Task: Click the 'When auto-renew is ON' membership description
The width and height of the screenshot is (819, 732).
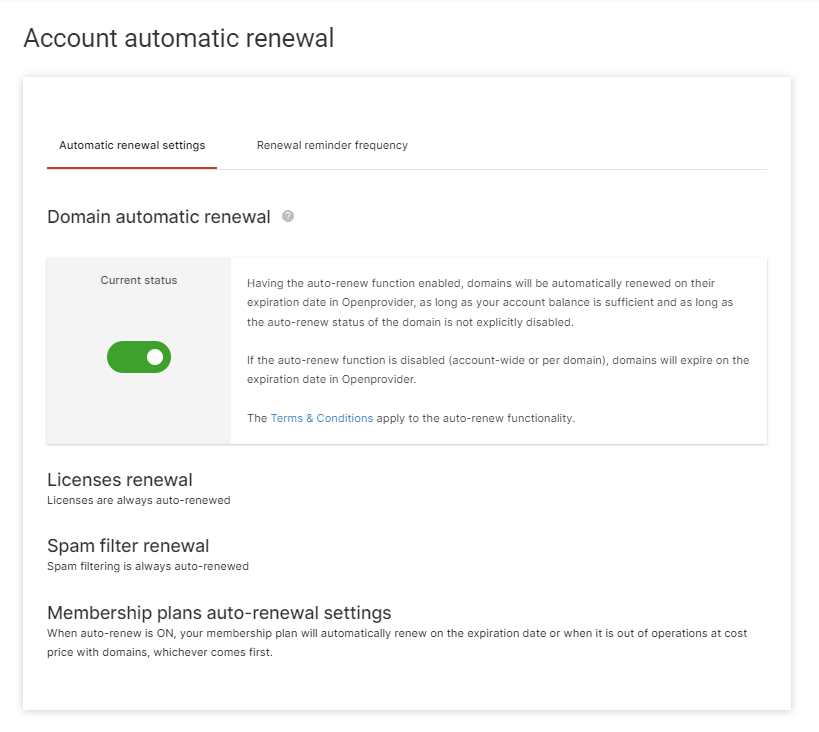Action: tap(397, 643)
